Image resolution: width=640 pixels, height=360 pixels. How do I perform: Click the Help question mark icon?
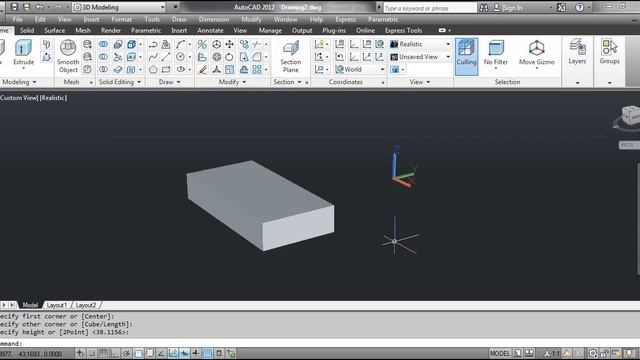(579, 7)
